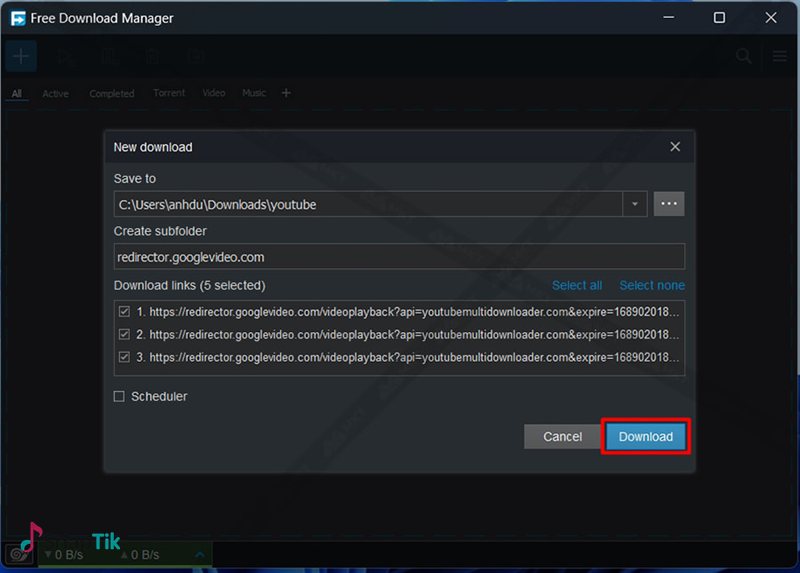Image resolution: width=800 pixels, height=573 pixels.
Task: Switch to the Torrent tab
Action: tap(169, 93)
